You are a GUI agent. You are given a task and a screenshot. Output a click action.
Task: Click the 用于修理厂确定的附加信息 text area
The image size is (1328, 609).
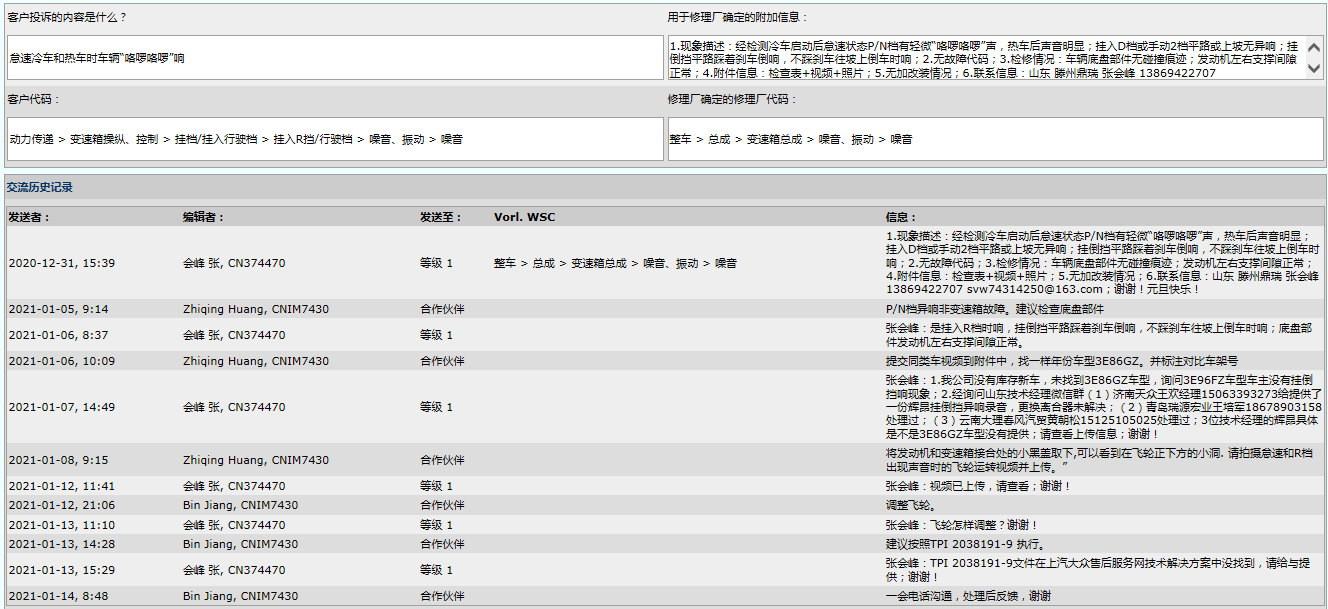[x=986, y=58]
